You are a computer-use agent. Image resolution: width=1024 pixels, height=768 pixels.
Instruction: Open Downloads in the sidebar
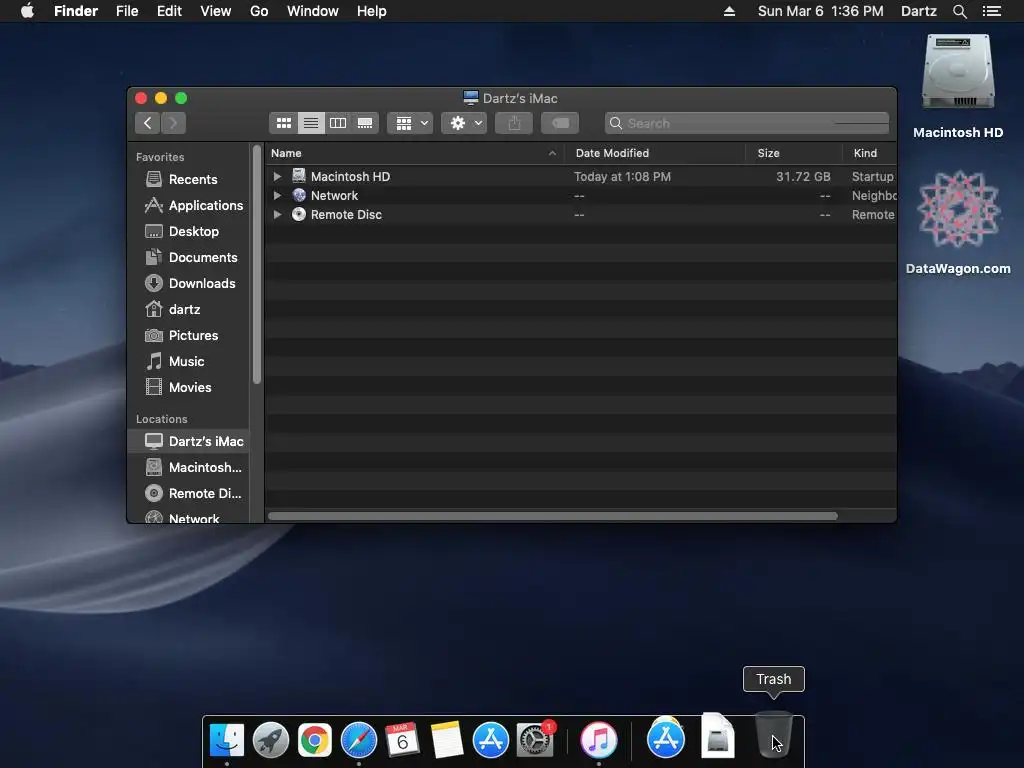189,283
